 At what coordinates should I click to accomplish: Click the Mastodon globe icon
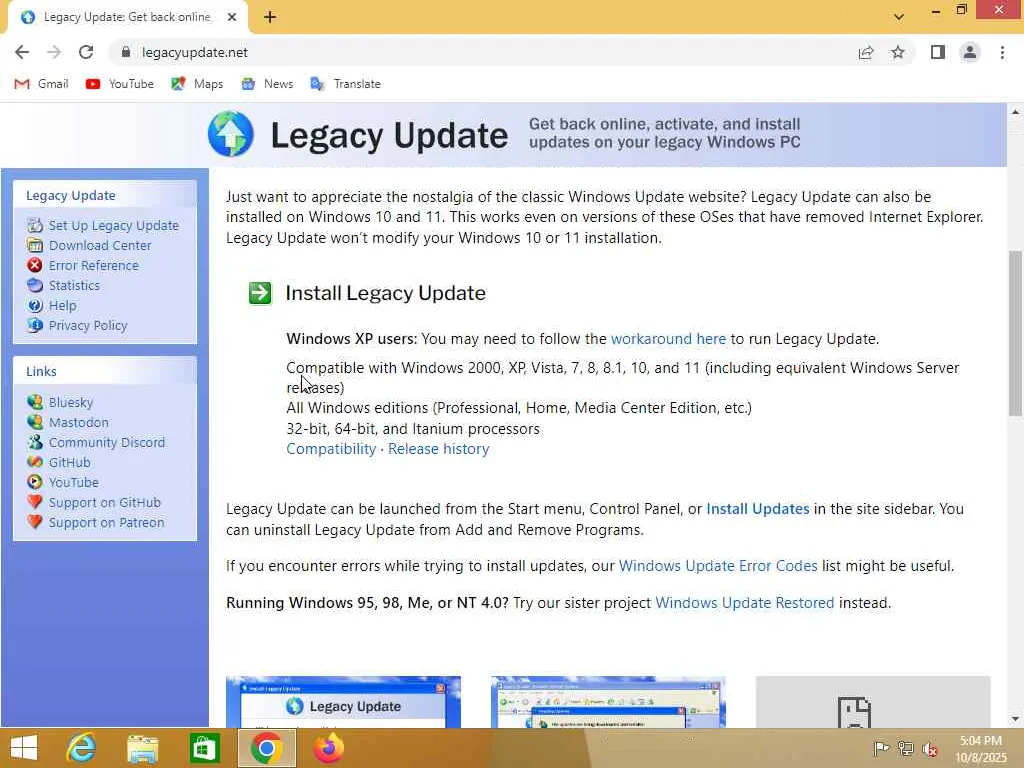click(35, 422)
